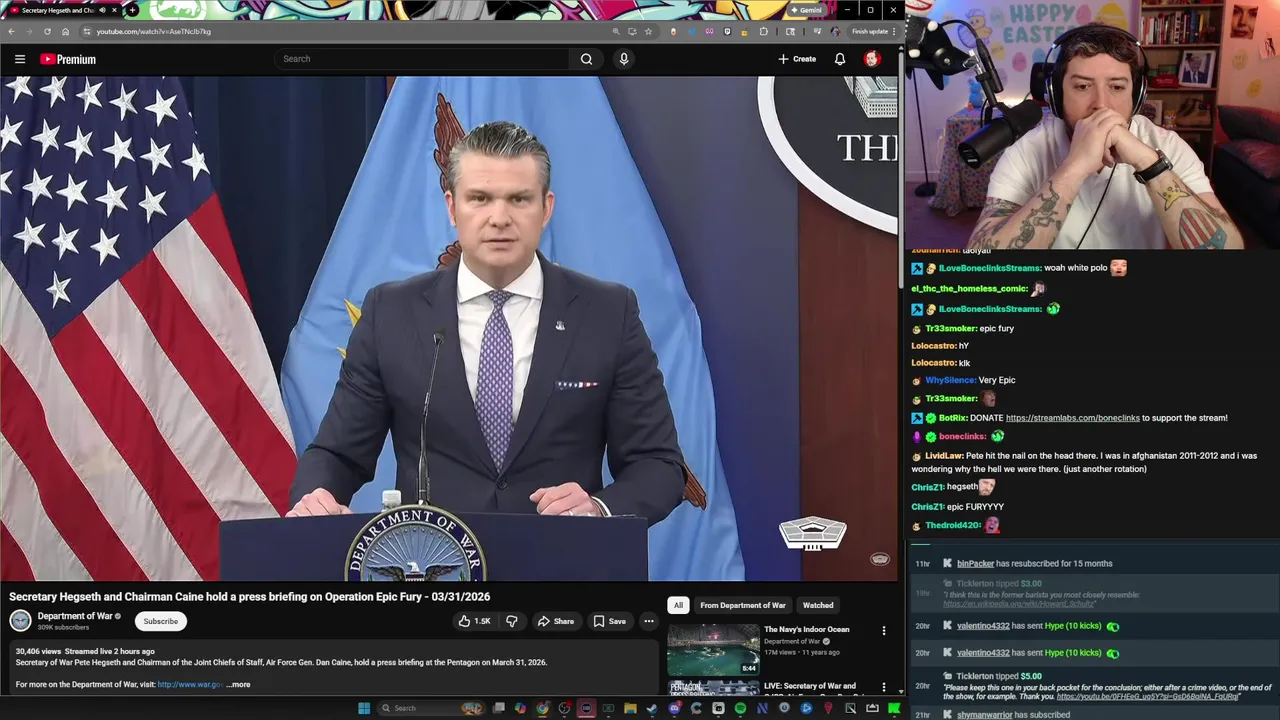
Task: Click the YouTube search magnifier button
Action: coord(586,59)
